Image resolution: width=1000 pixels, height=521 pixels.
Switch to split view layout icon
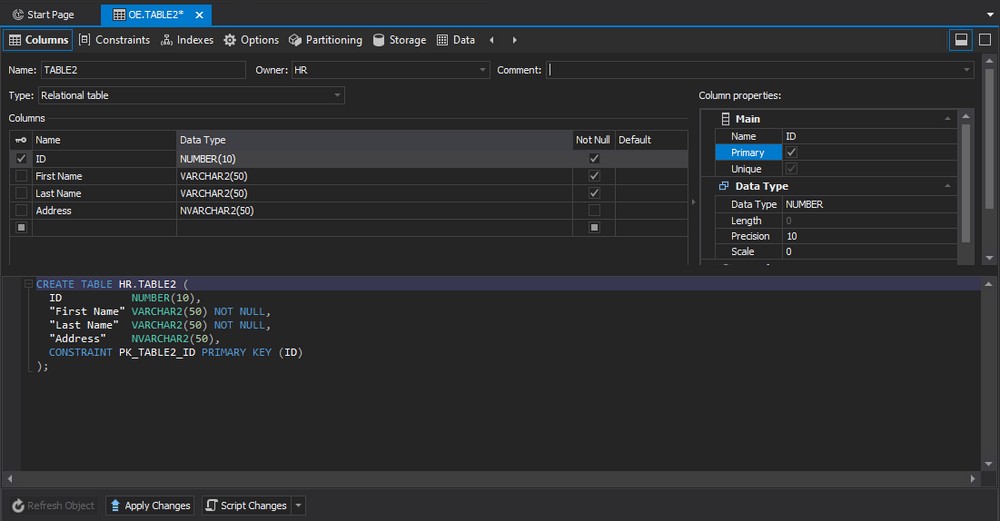[x=961, y=40]
